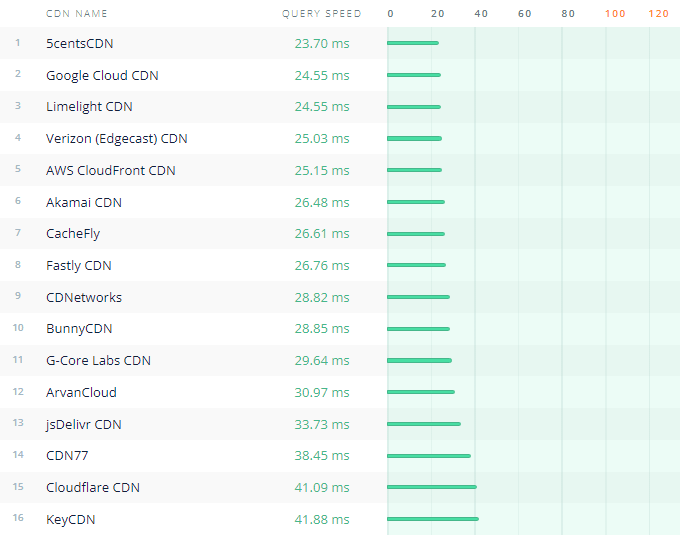This screenshot has width=680, height=535.
Task: Click the orange 100 axis label
Action: (x=615, y=14)
